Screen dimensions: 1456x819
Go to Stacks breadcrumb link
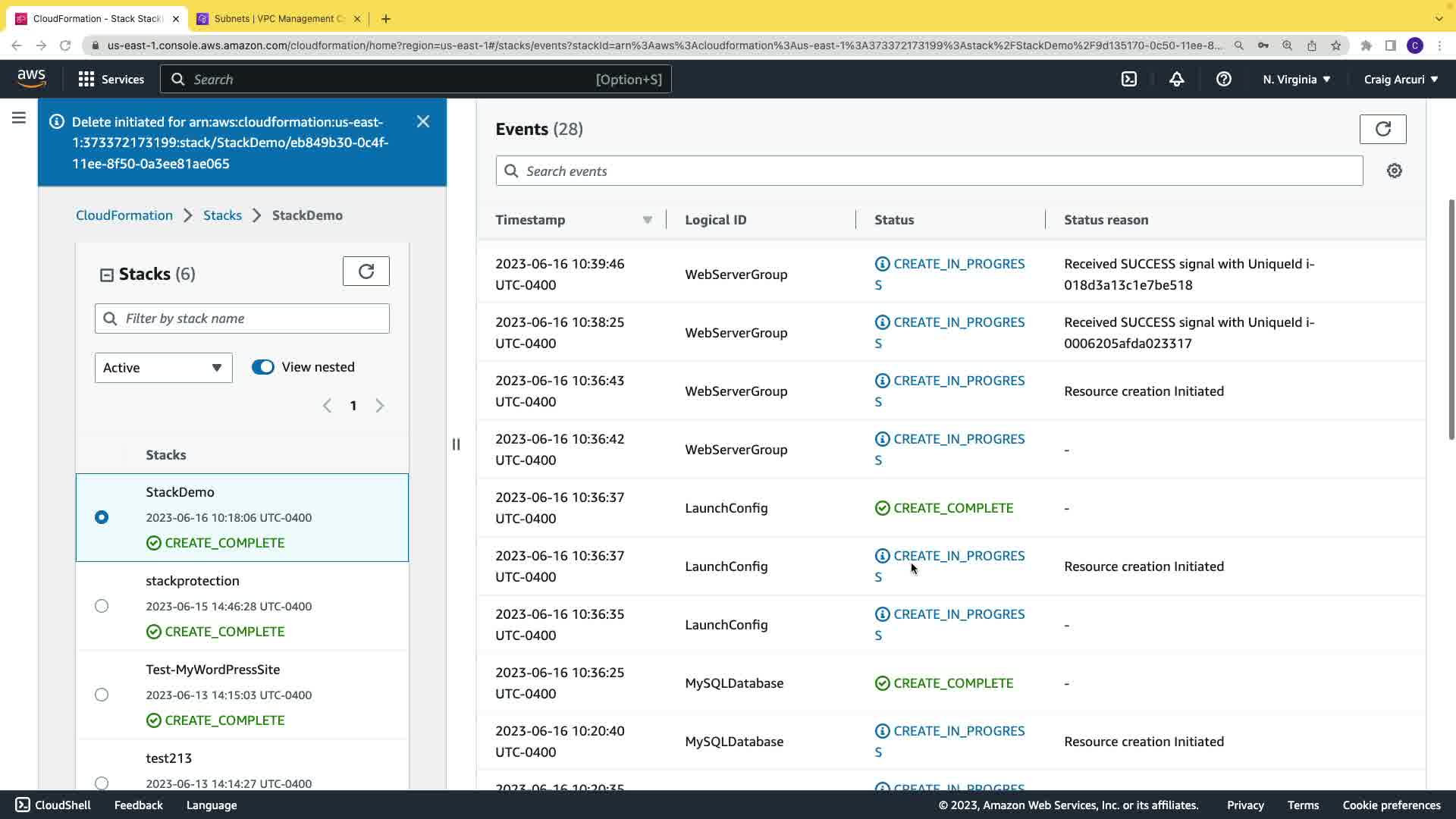click(x=222, y=215)
